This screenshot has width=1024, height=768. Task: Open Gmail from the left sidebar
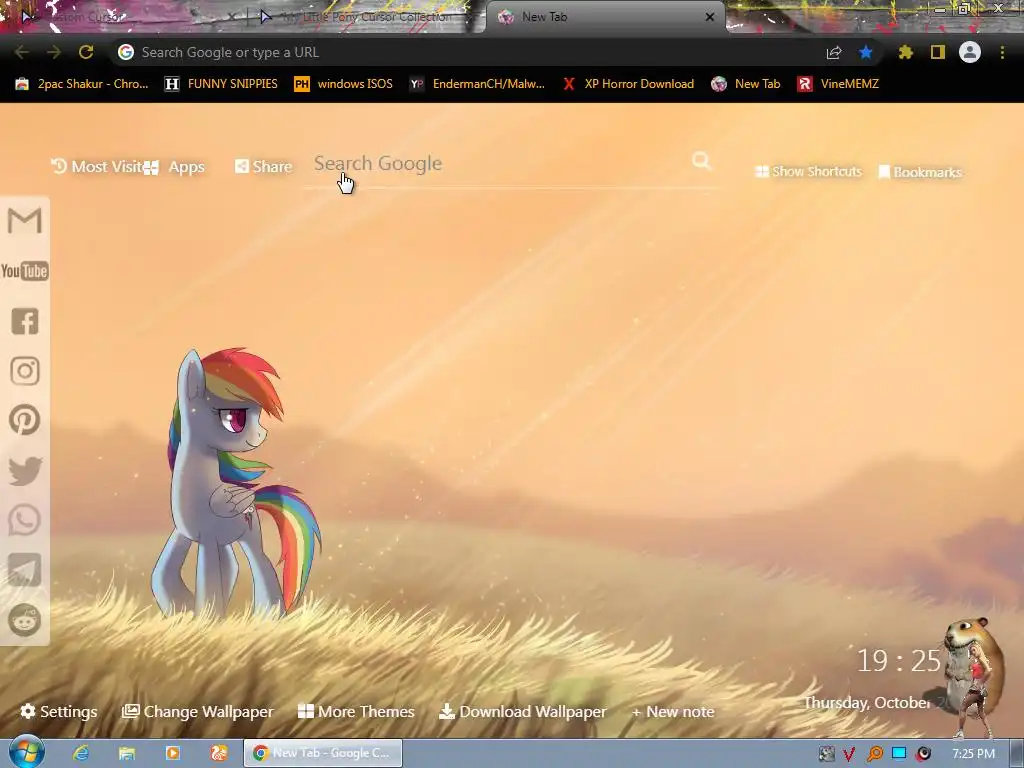(25, 220)
